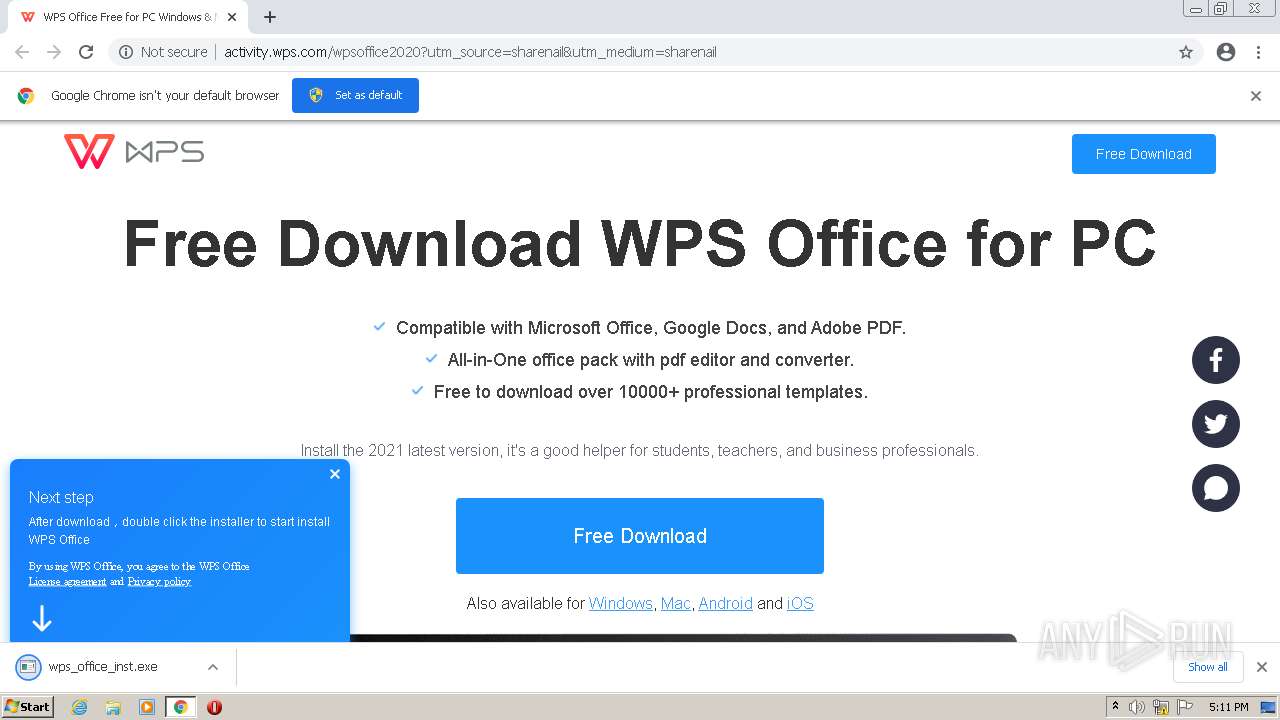This screenshot has width=1280, height=720.
Task: Click Show all downloads
Action: point(1208,667)
